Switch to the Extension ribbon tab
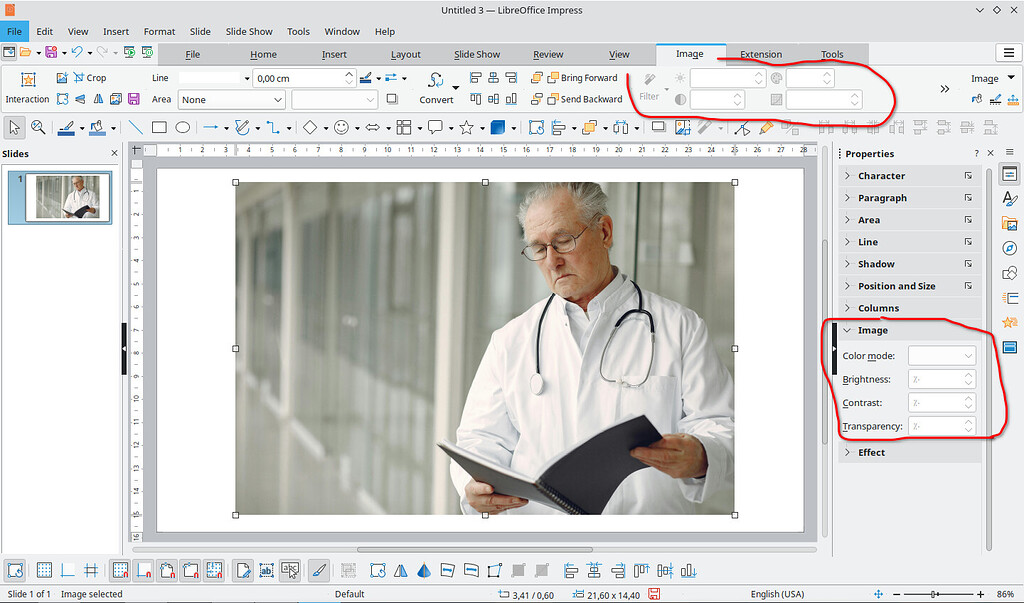Viewport: 1024px width, 603px height. click(x=761, y=54)
